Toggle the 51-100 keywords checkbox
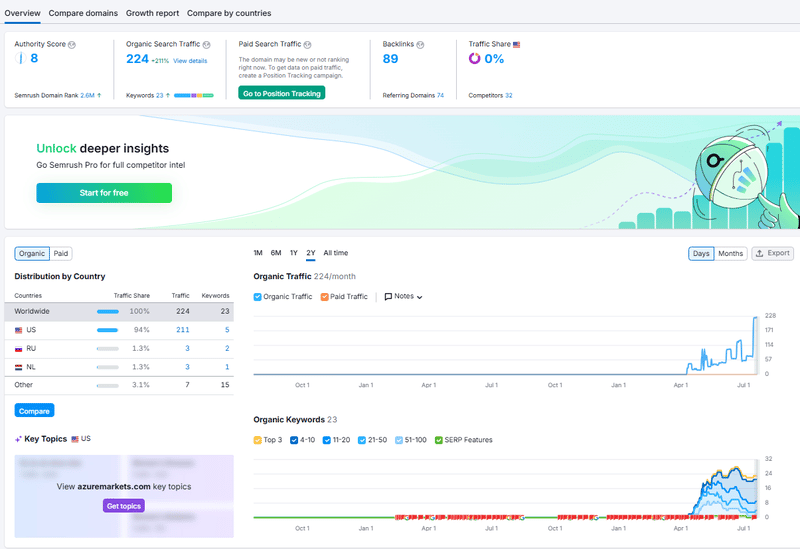 click(x=399, y=440)
